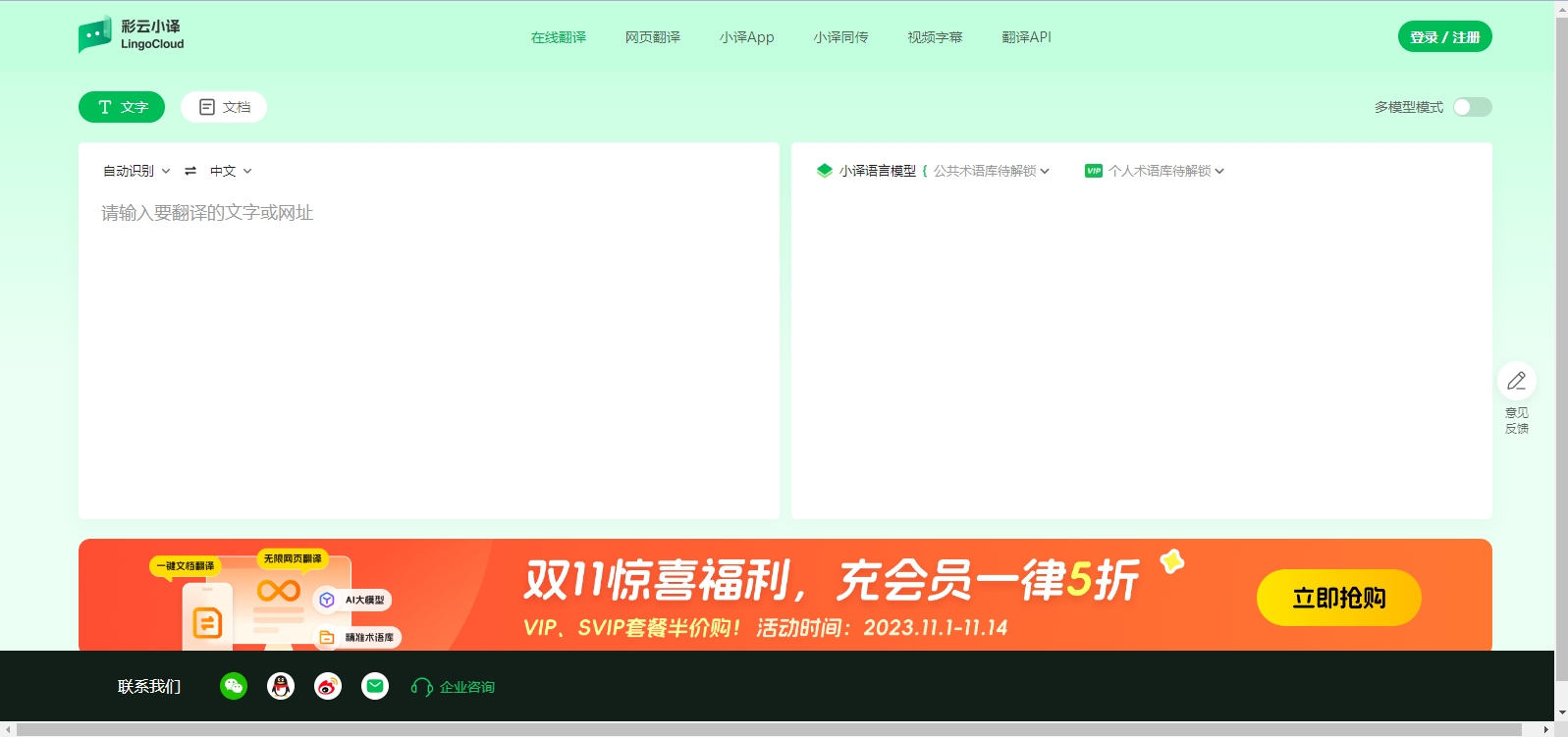The height and width of the screenshot is (737, 1568).
Task: Open Weibo contact icon in footer
Action: (328, 687)
